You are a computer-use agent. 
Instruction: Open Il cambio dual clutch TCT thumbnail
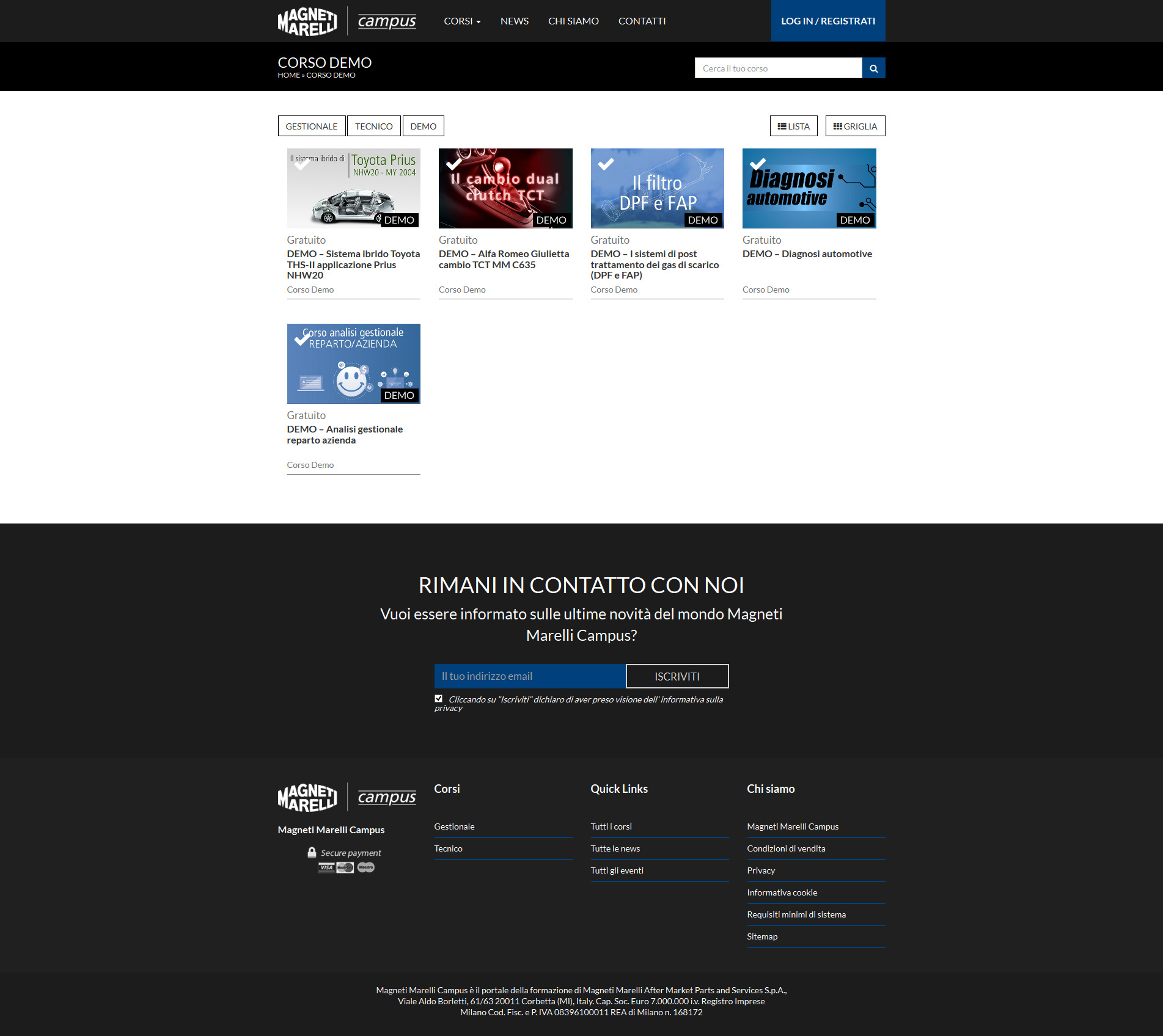505,188
